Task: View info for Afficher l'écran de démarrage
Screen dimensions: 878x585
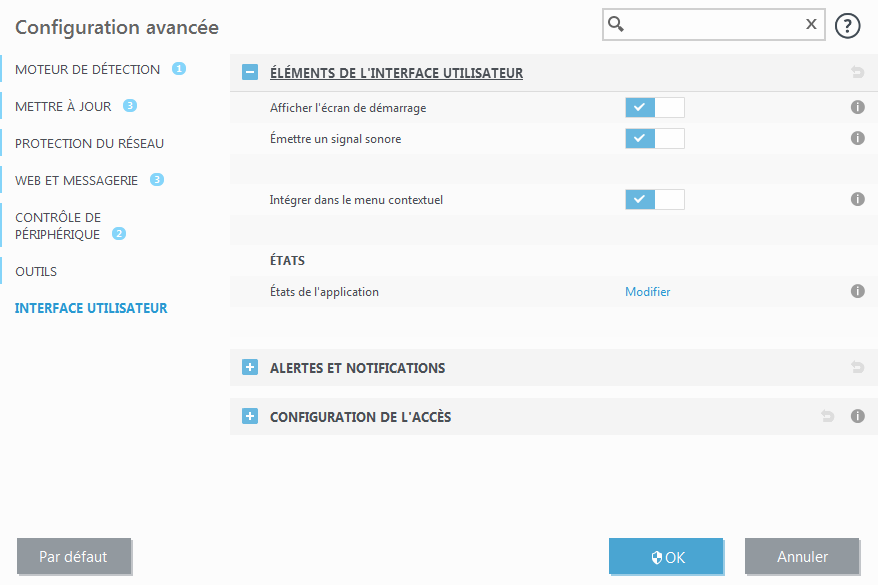Action: (x=857, y=107)
